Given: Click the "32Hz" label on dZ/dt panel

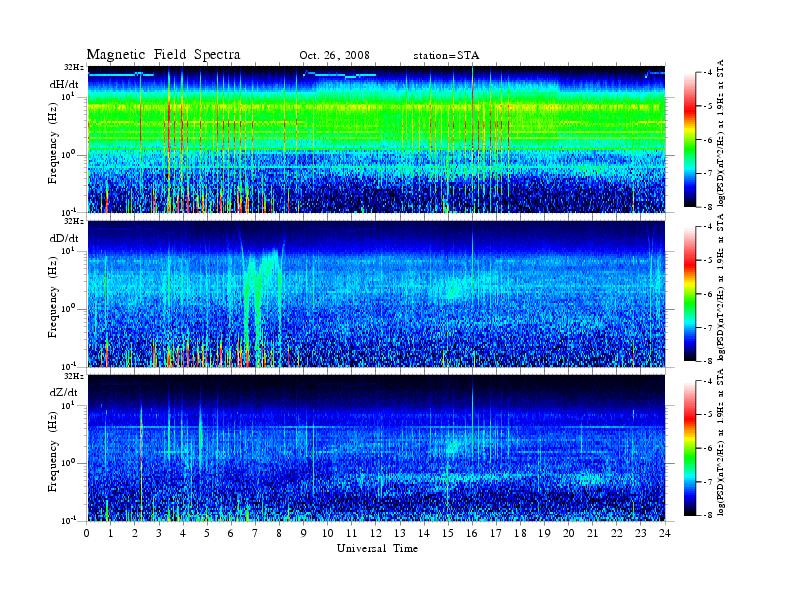Looking at the screenshot, I should (x=74, y=376).
